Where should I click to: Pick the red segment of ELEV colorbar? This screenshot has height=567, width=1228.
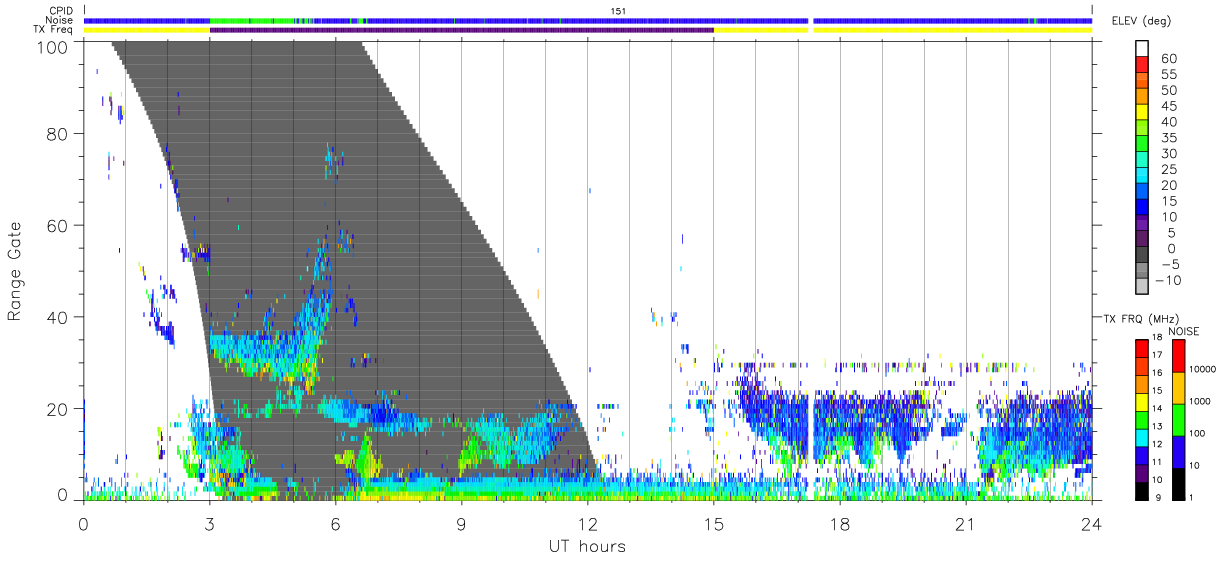pos(1141,66)
